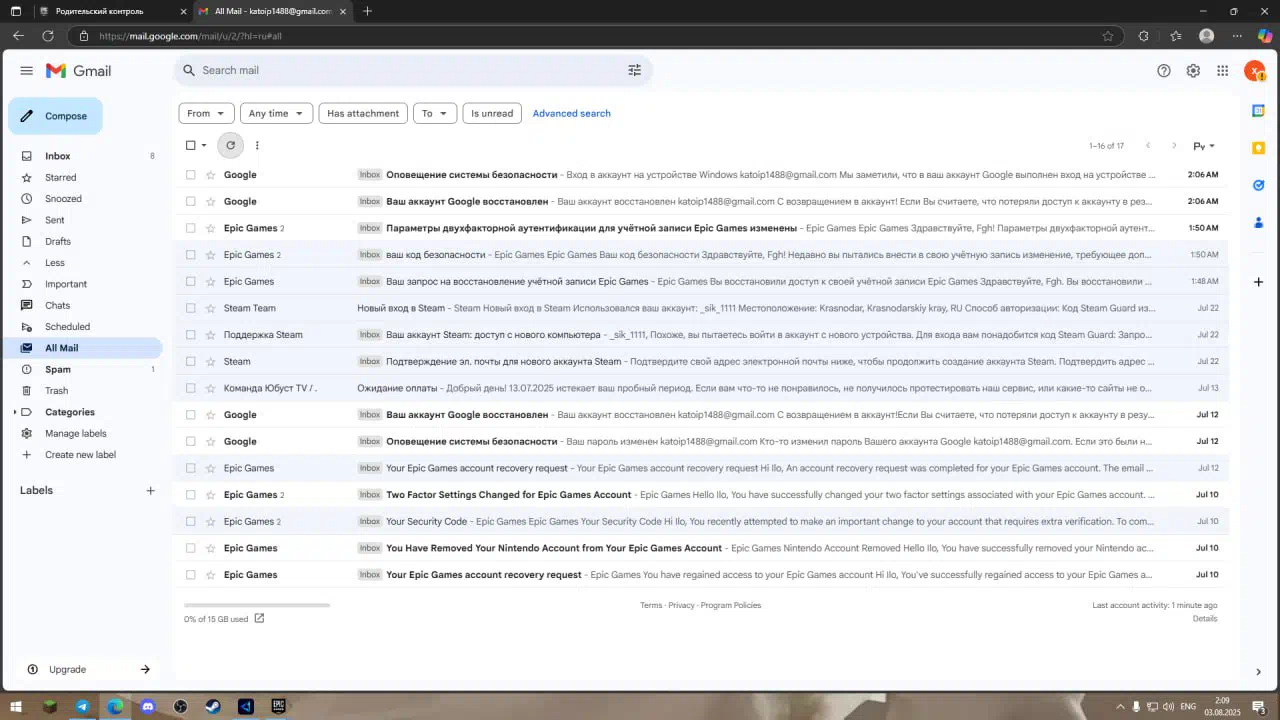Open a new browser tab
The height and width of the screenshot is (720, 1280).
367,11
